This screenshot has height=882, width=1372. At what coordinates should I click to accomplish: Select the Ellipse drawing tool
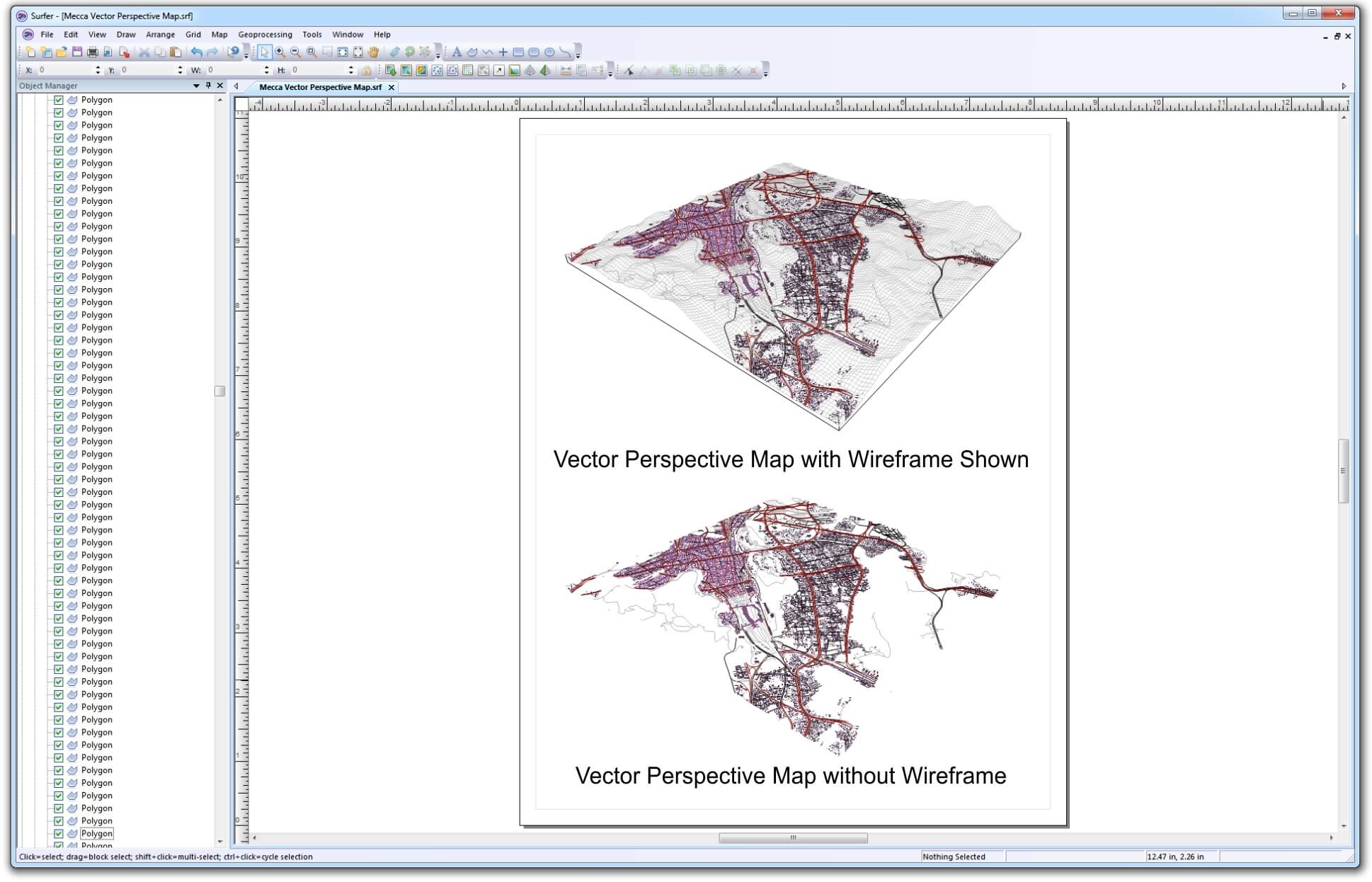[549, 52]
